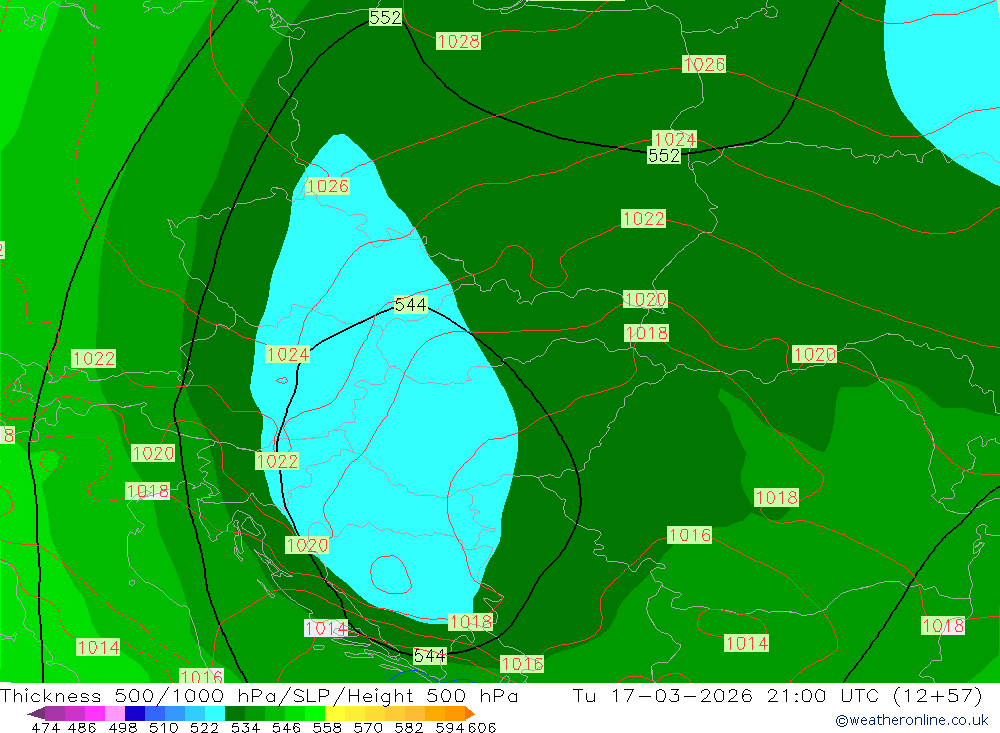The width and height of the screenshot is (1000, 733).
Task: Click the 594 value under the legend
Action: (450, 728)
